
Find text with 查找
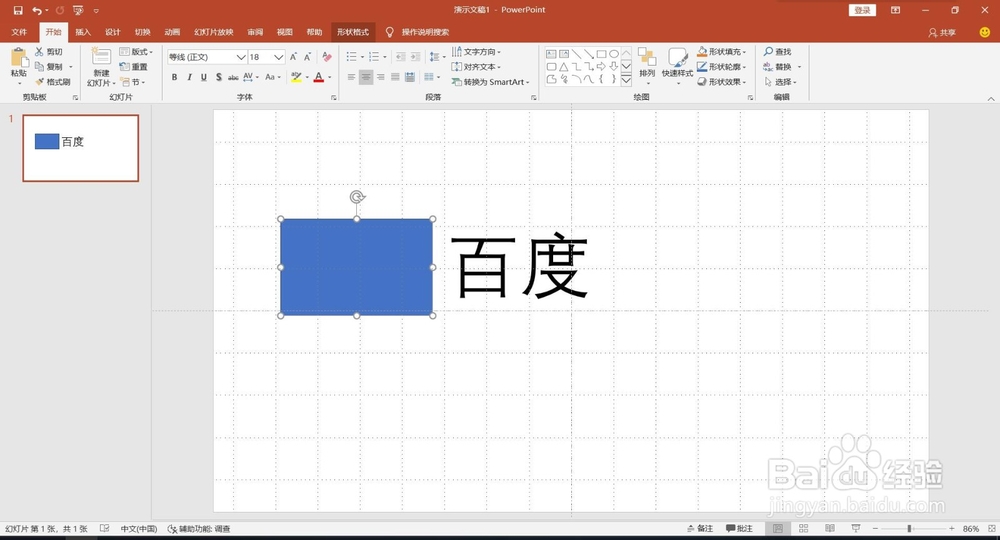tap(778, 52)
